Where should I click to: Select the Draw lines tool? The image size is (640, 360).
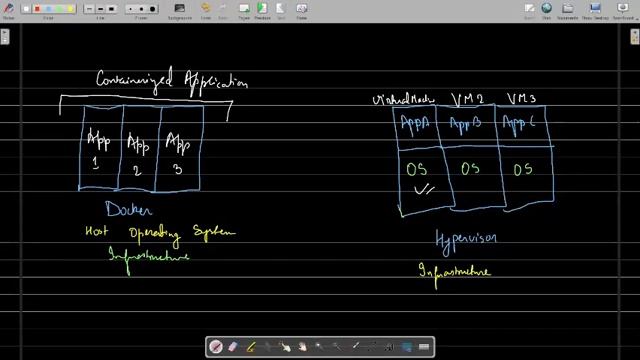[x=372, y=347]
